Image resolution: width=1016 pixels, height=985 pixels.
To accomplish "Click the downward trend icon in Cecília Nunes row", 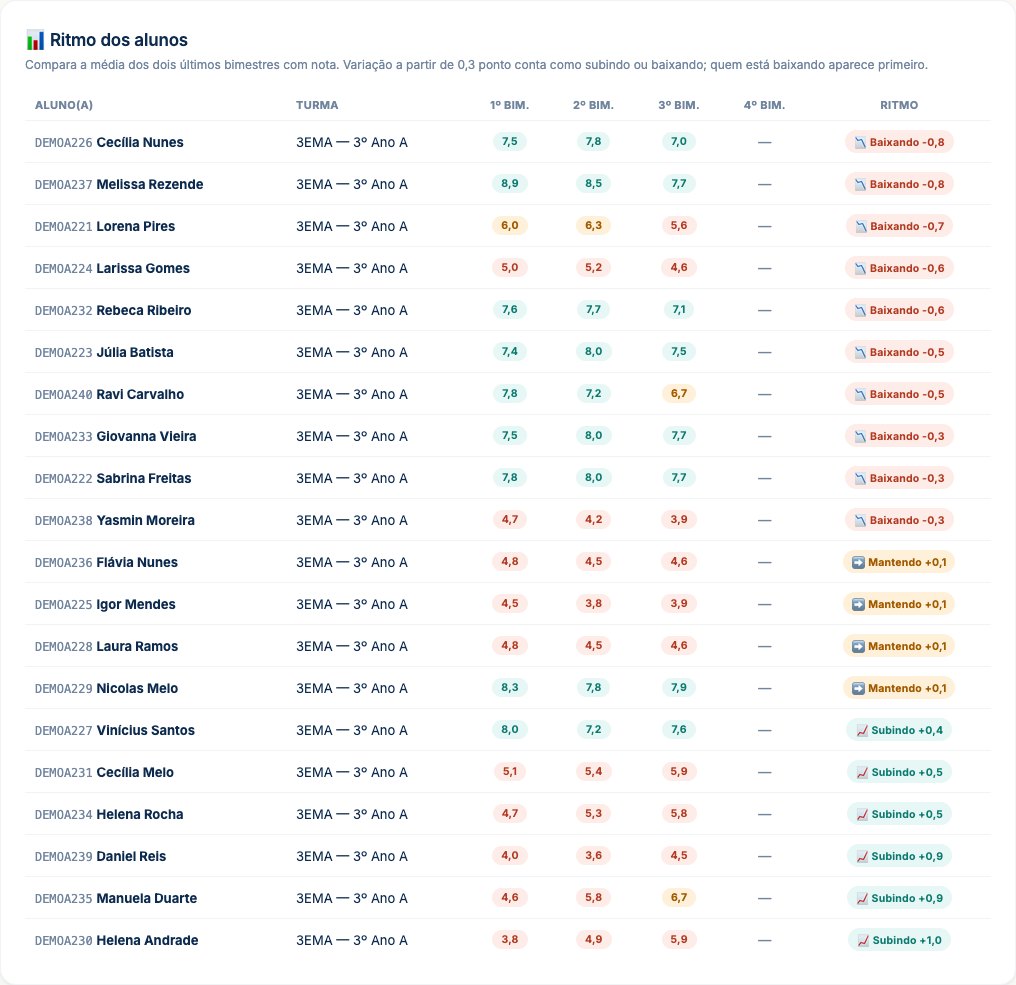I will pos(860,143).
